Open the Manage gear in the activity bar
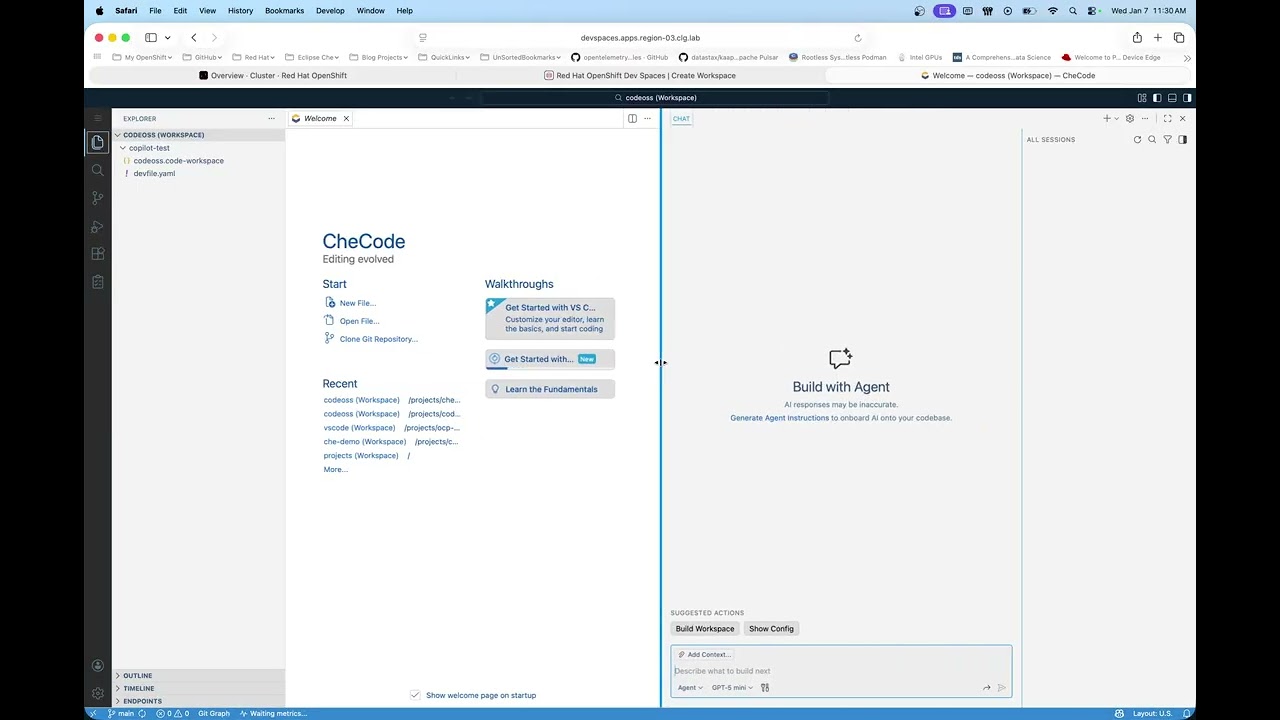The height and width of the screenshot is (720, 1280). tap(97, 693)
